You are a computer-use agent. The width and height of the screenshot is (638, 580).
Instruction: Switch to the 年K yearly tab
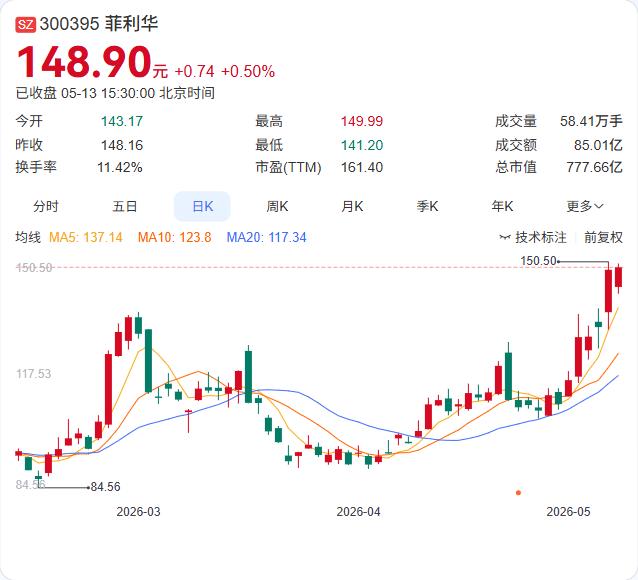click(x=502, y=206)
